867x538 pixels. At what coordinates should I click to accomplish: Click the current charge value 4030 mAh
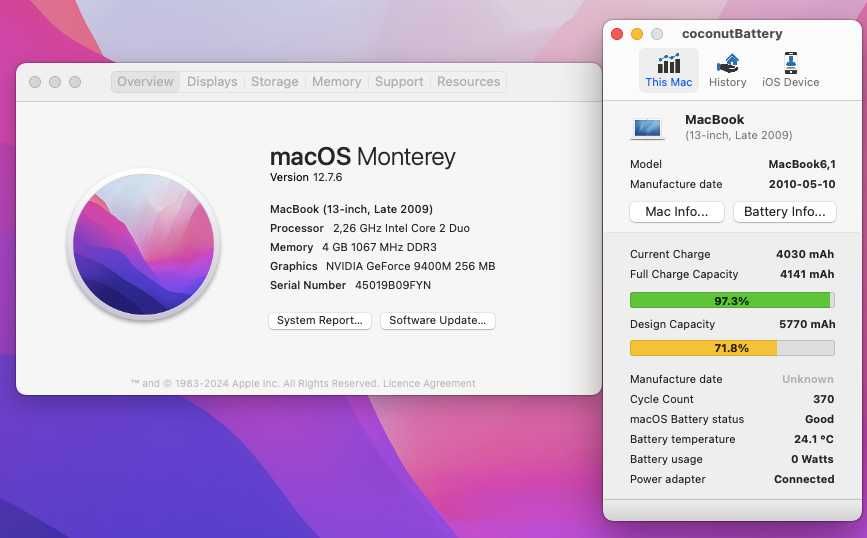coord(805,254)
